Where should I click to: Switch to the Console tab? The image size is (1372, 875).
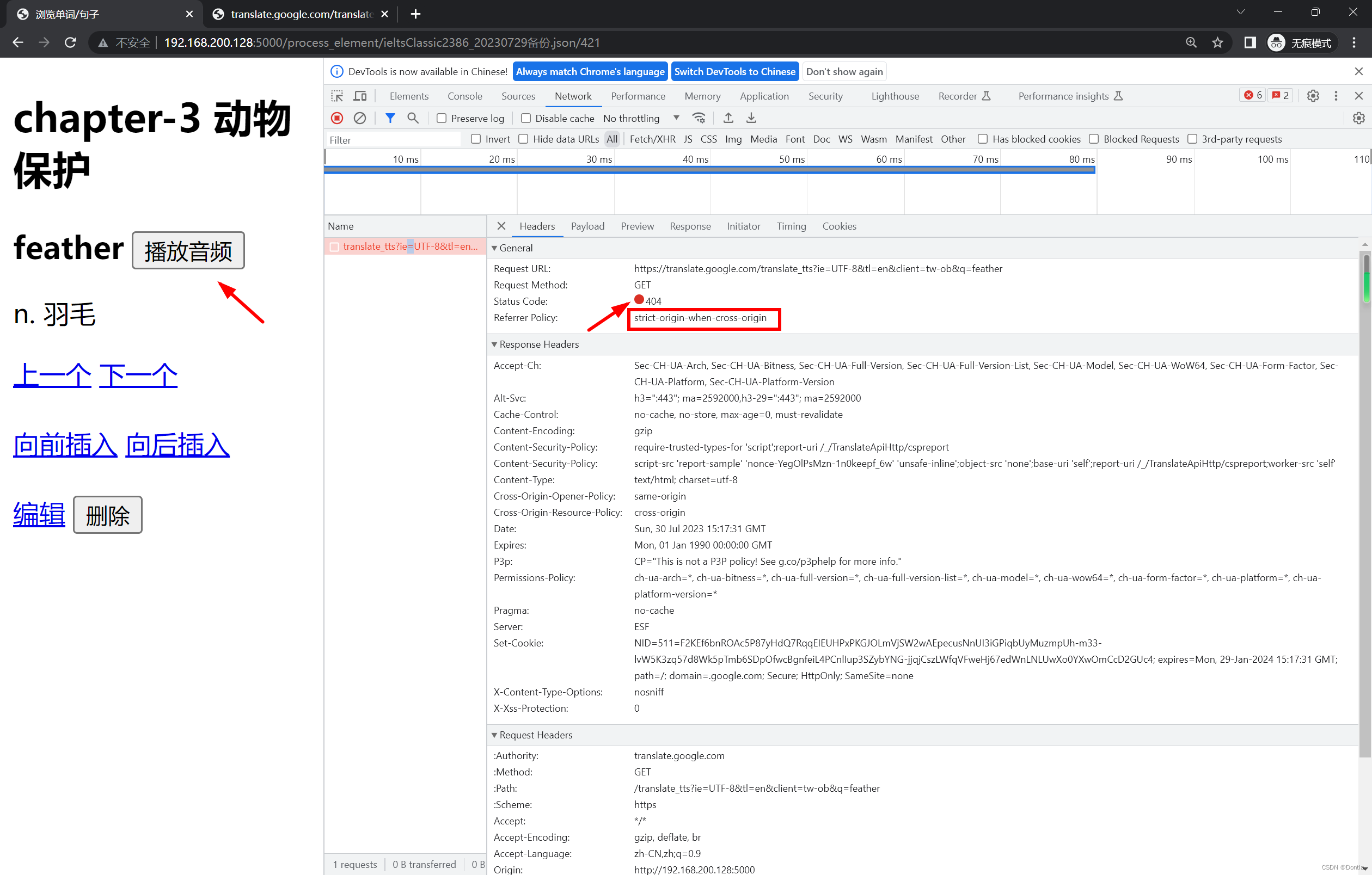pyautogui.click(x=465, y=96)
